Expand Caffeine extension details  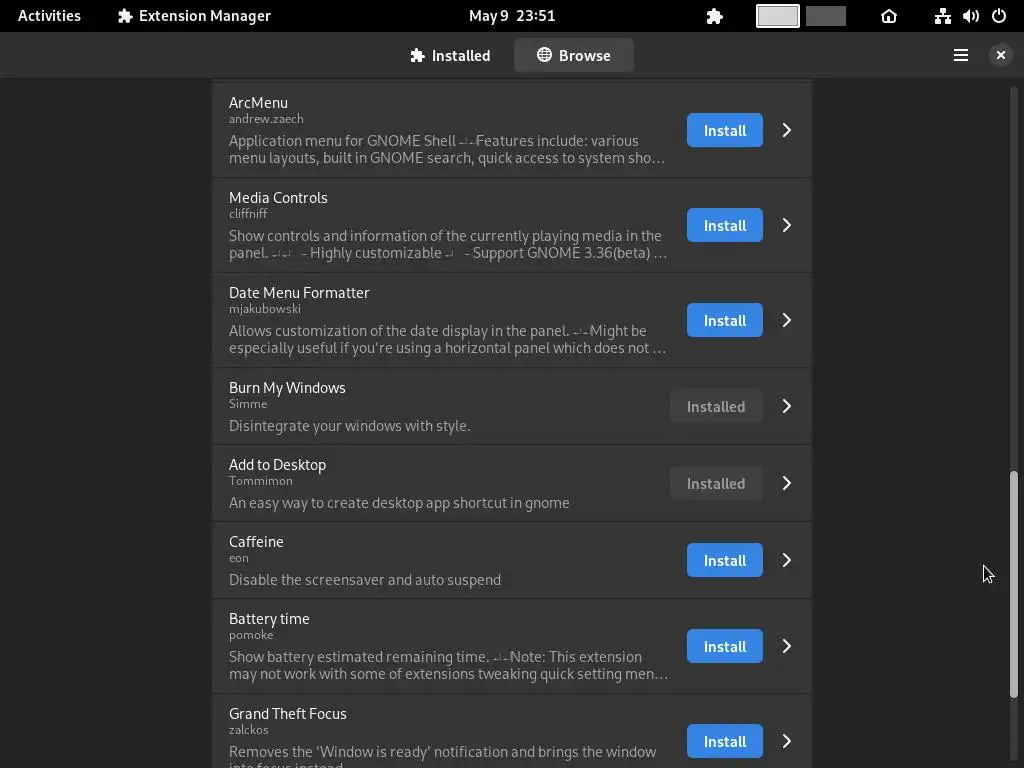787,560
